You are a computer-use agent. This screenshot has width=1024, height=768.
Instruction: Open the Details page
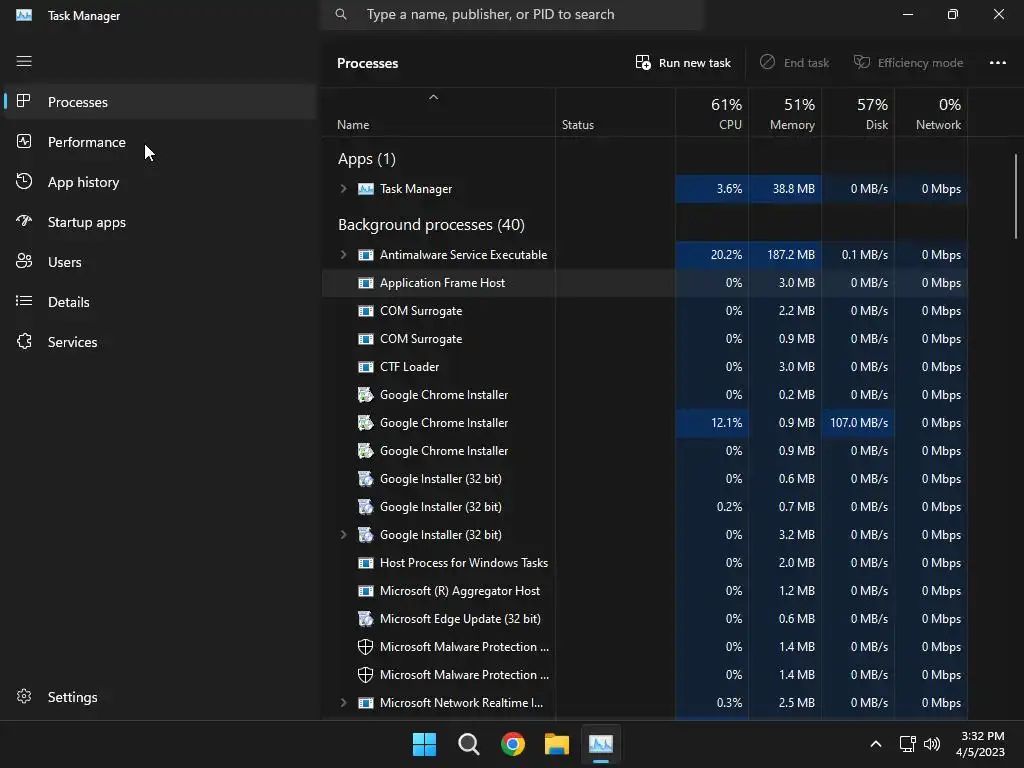click(x=160, y=302)
